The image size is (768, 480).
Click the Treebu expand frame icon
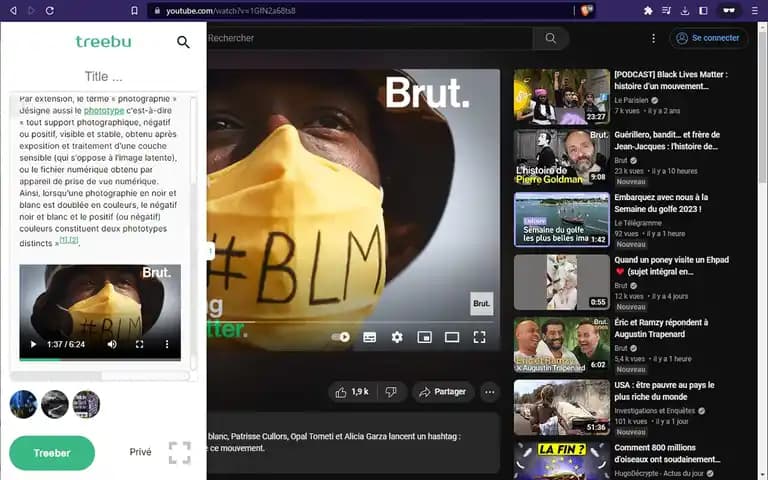click(x=180, y=453)
